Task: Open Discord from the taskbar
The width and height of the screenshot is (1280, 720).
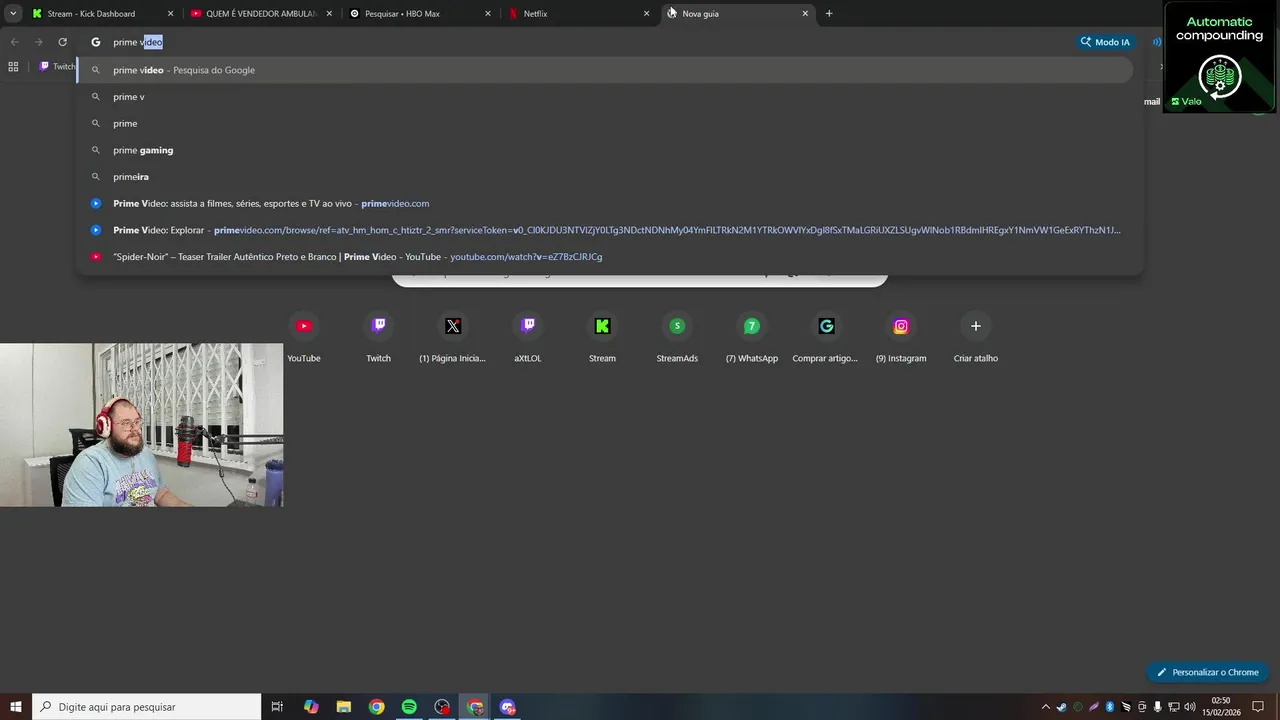Action: tap(508, 707)
